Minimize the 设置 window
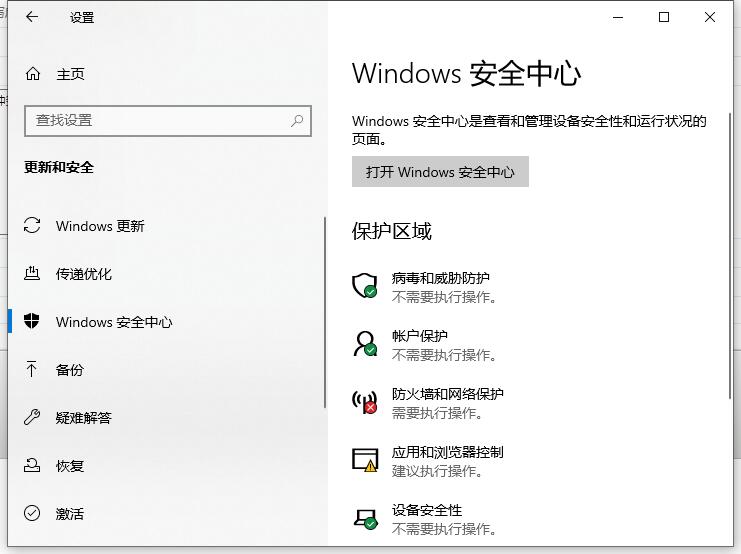 [x=618, y=17]
